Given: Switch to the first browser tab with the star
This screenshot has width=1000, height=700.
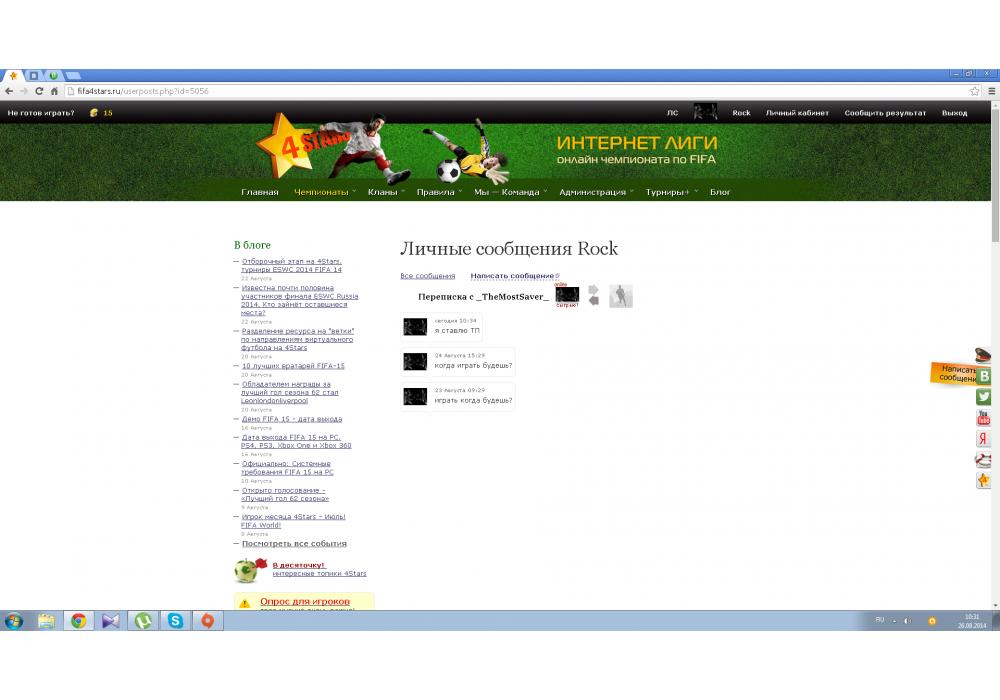Looking at the screenshot, I should pyautogui.click(x=13, y=75).
